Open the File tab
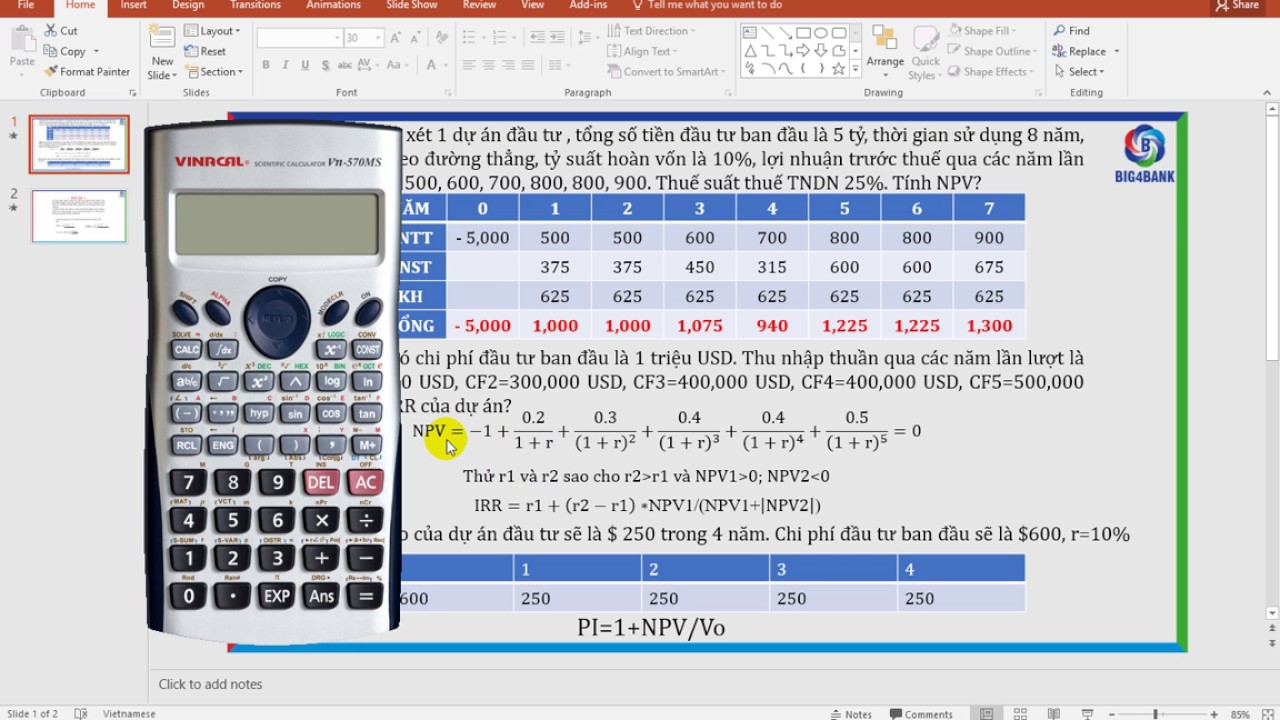Screen dimensions: 1280x720 26,5
